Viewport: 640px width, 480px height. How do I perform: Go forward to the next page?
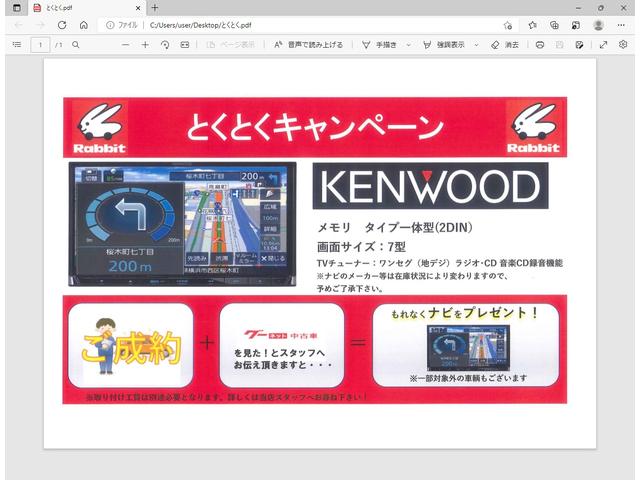[x=40, y=25]
